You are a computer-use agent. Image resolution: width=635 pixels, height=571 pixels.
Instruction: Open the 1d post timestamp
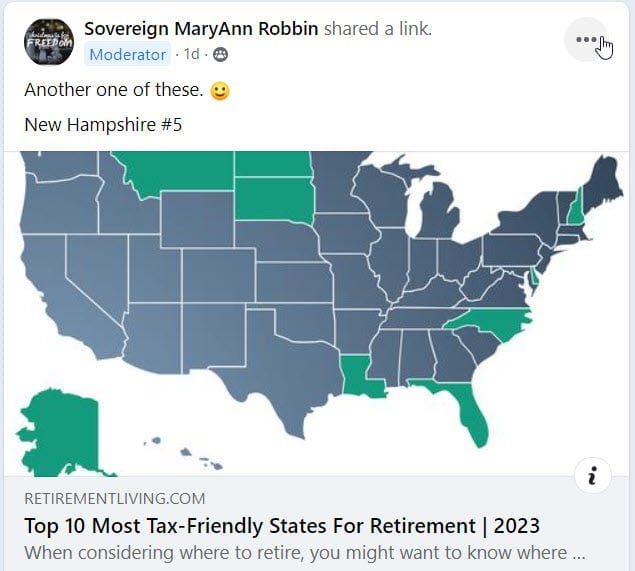pyautogui.click(x=192, y=54)
